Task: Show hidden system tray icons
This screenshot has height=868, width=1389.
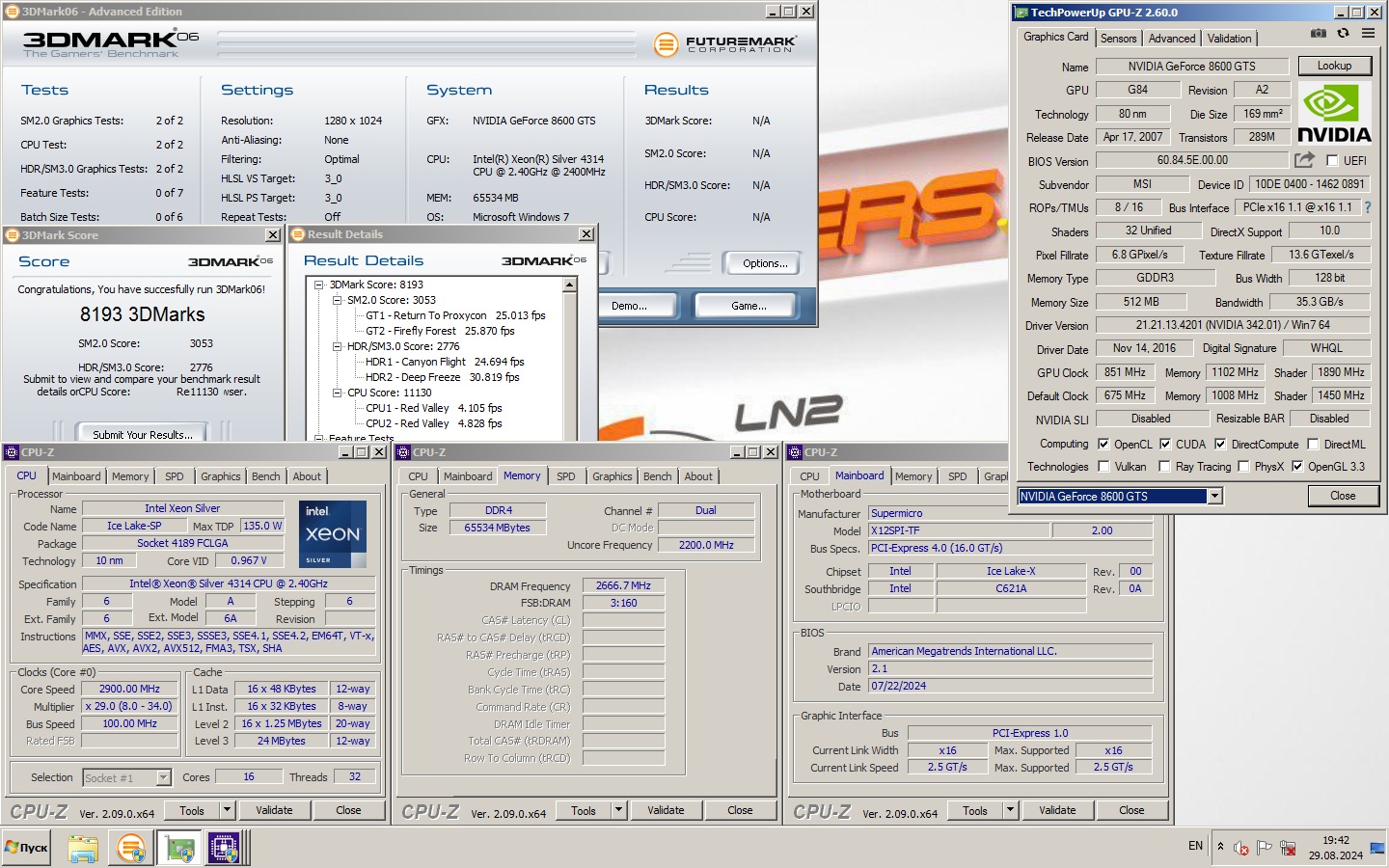Action: pos(1220,847)
